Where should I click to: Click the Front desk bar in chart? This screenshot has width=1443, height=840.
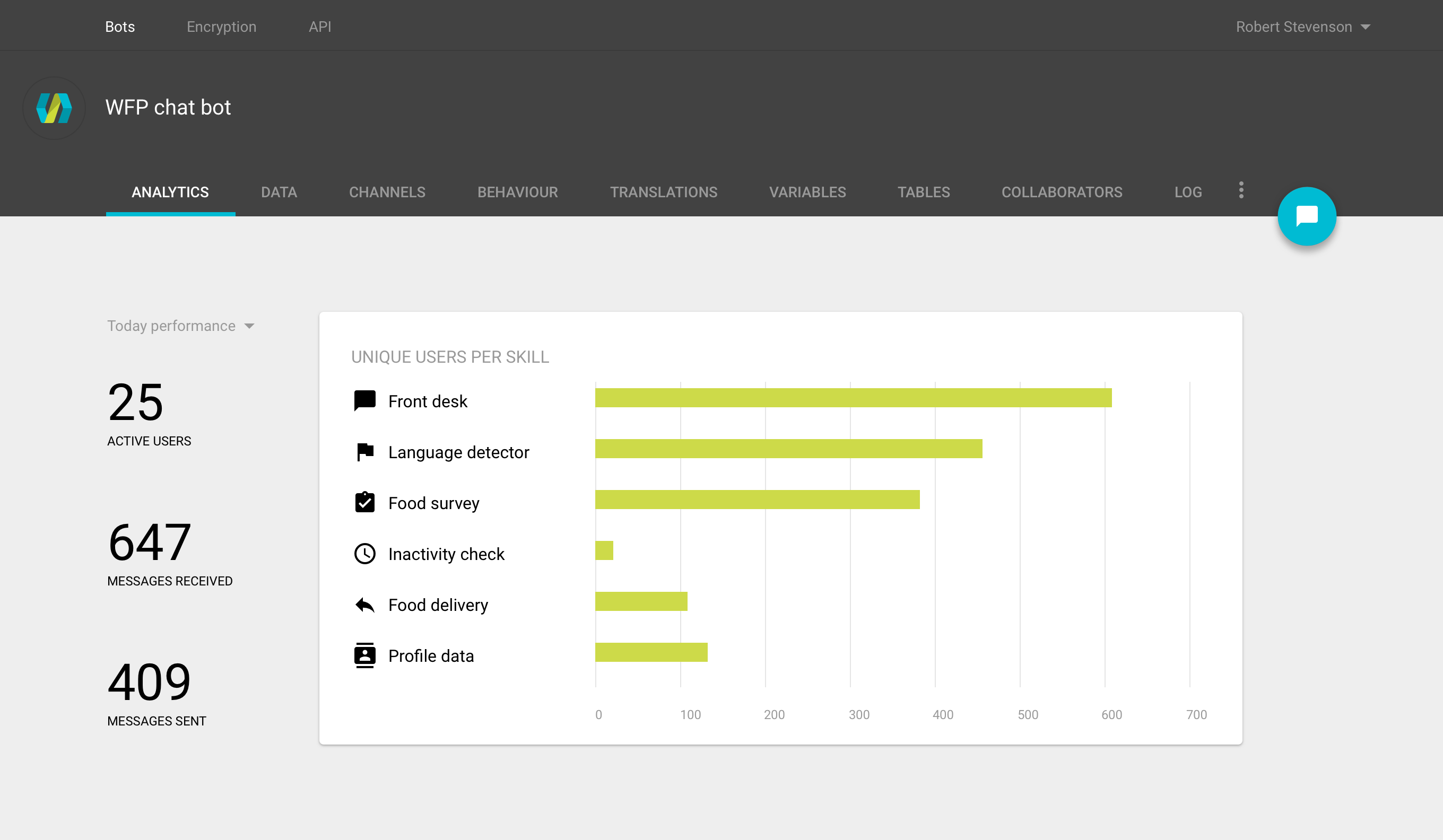click(853, 398)
